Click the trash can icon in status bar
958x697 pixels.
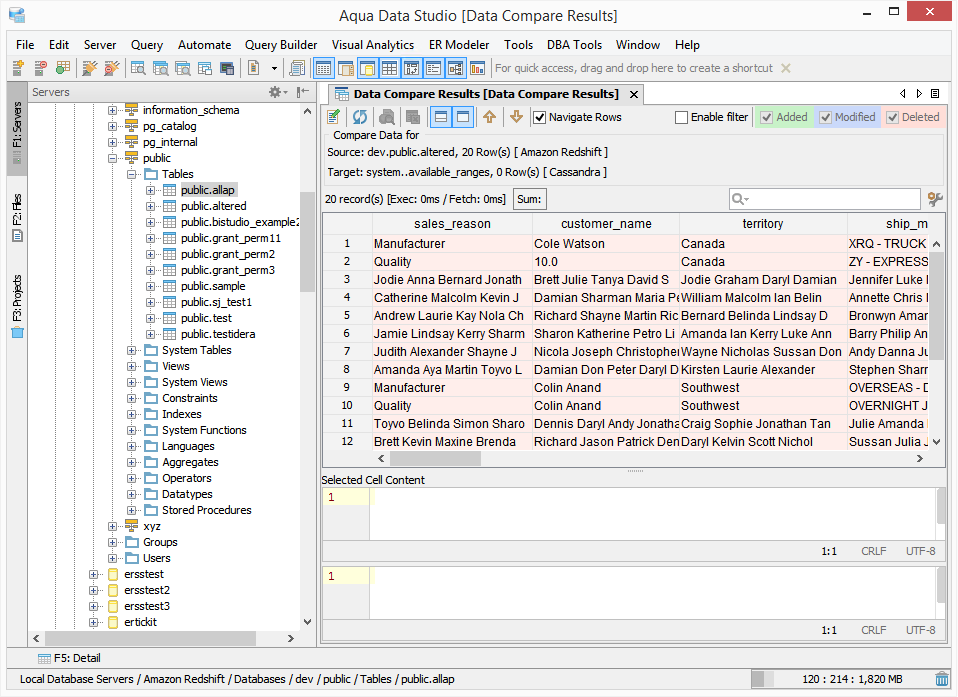point(941,679)
